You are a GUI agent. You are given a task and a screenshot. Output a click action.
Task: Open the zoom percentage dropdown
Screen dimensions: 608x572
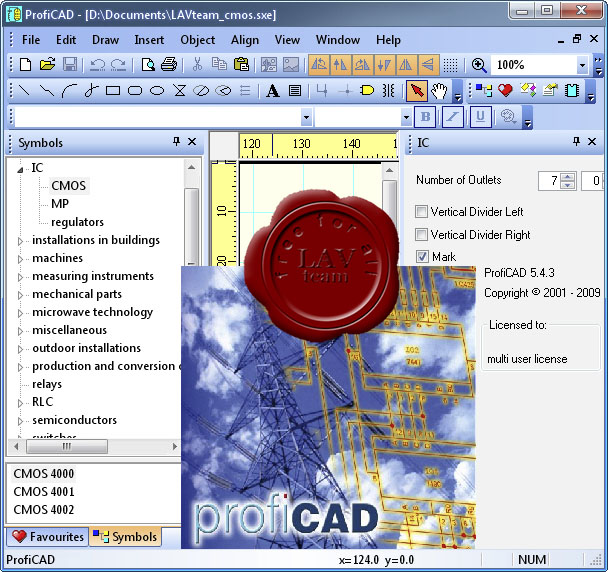582,65
